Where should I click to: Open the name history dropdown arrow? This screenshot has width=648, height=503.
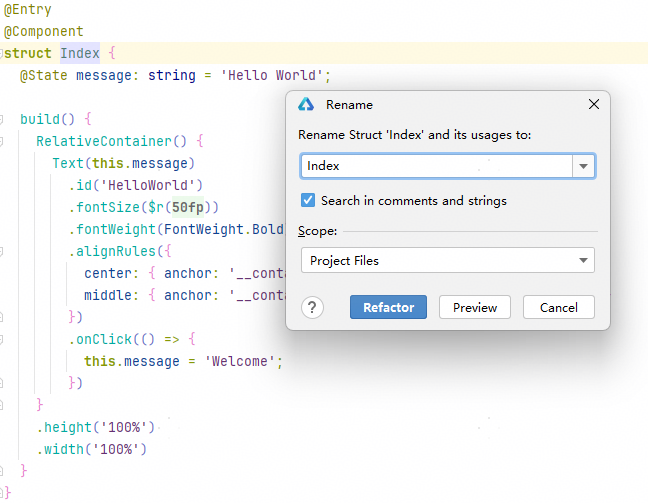[x=583, y=166]
